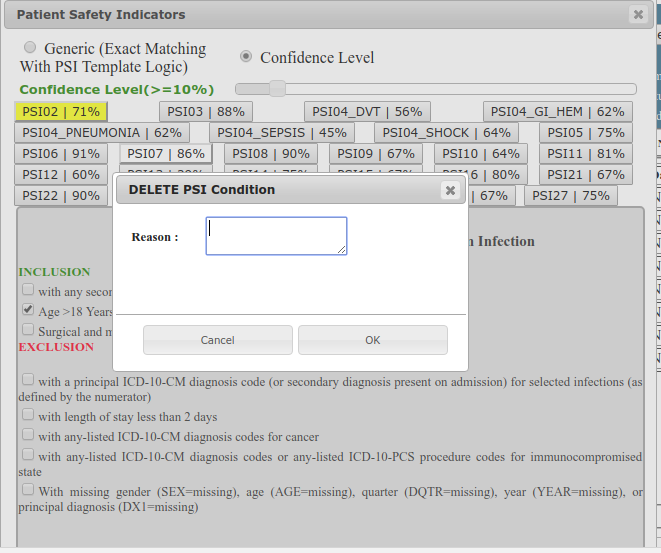Toggle the Age >18 Years inclusion checkbox

[28, 311]
